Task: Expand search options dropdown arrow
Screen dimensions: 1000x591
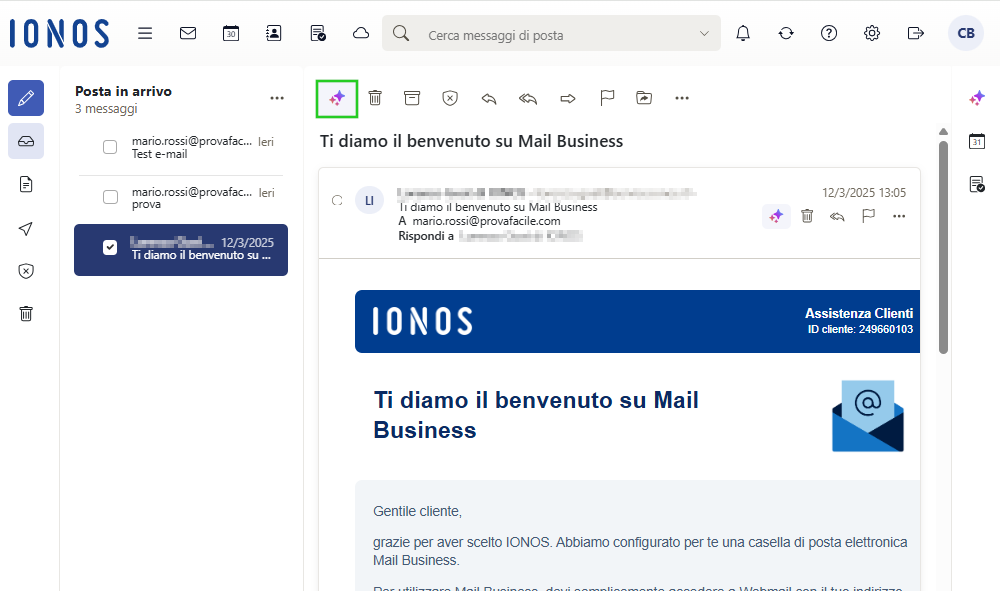Action: (x=704, y=34)
